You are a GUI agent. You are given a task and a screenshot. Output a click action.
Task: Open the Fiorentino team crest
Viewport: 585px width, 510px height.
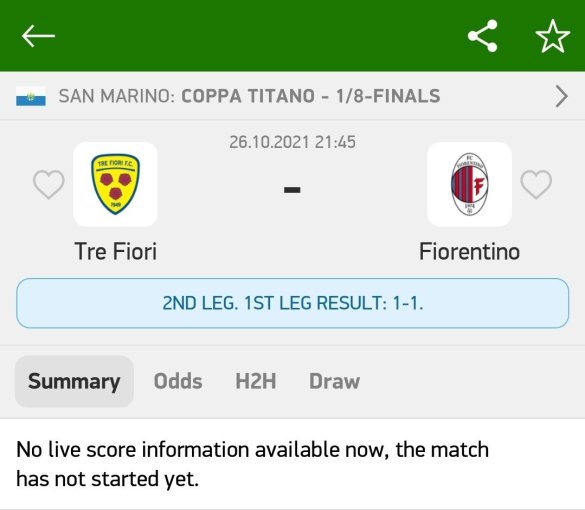pyautogui.click(x=469, y=184)
